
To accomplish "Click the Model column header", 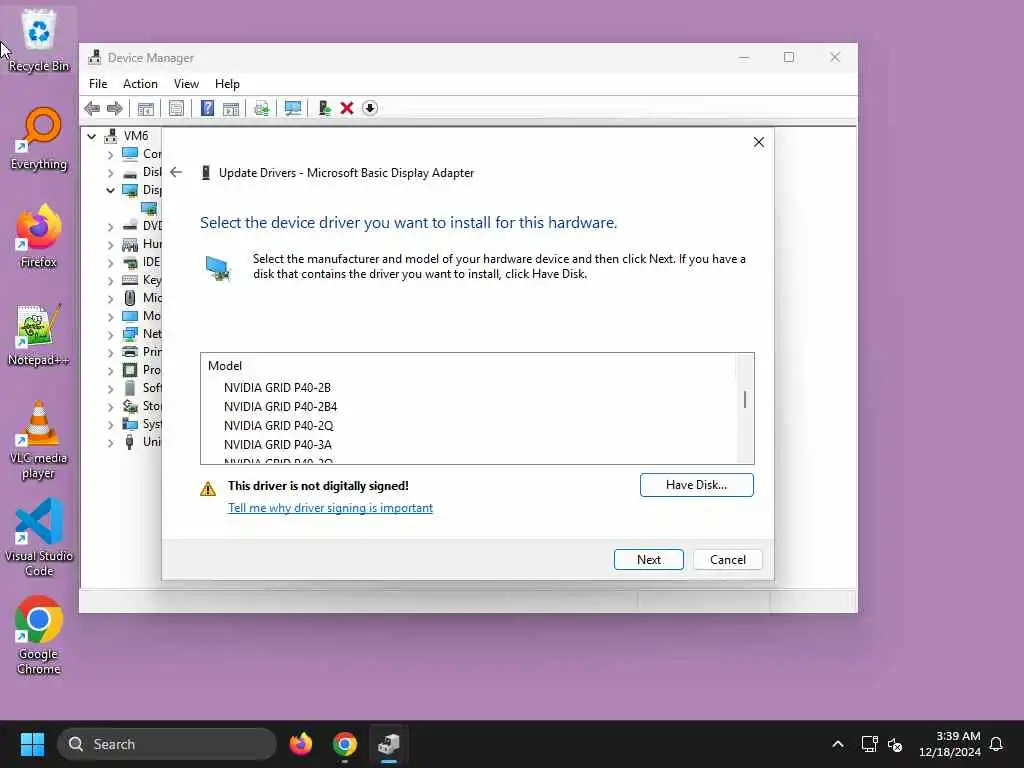I will click(x=225, y=366).
